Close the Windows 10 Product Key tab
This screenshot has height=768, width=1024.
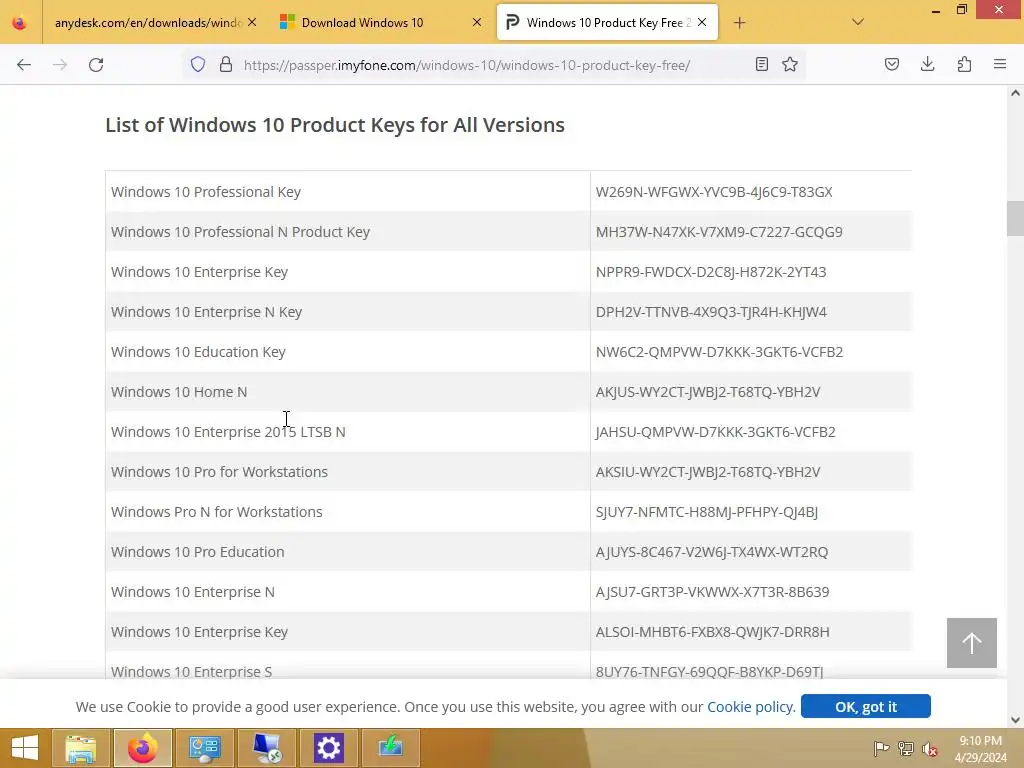702,22
